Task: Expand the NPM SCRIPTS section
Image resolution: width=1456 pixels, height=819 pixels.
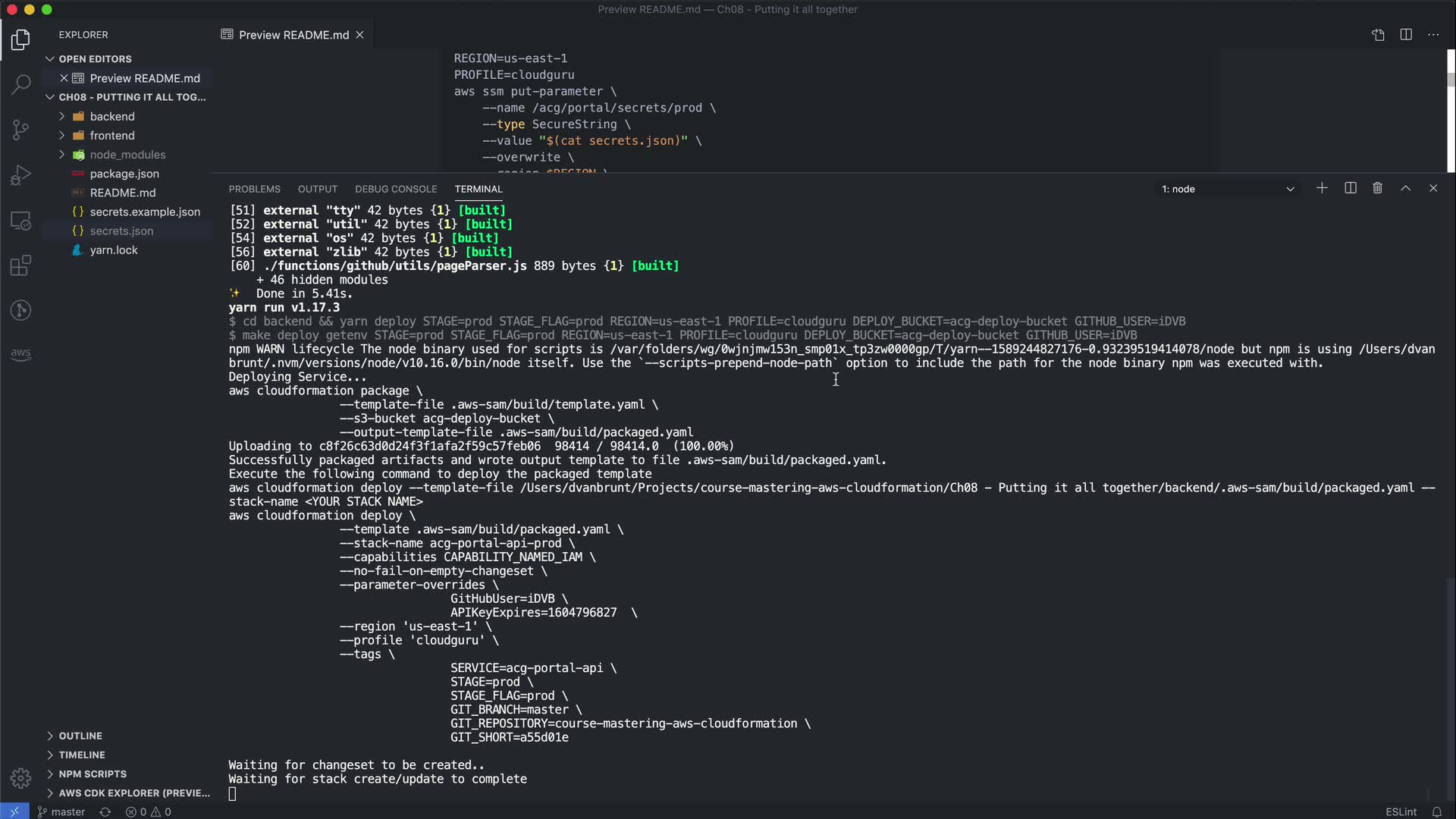Action: 92,773
